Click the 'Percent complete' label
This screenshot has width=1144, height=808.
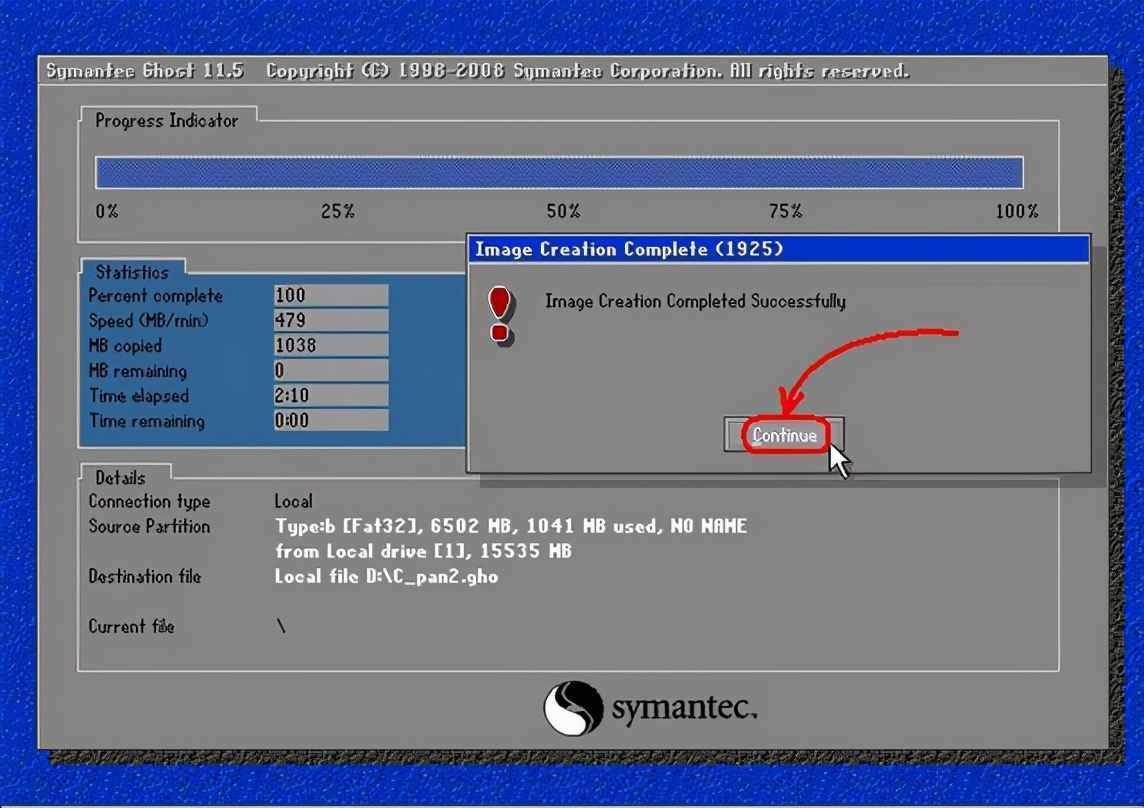click(x=155, y=296)
